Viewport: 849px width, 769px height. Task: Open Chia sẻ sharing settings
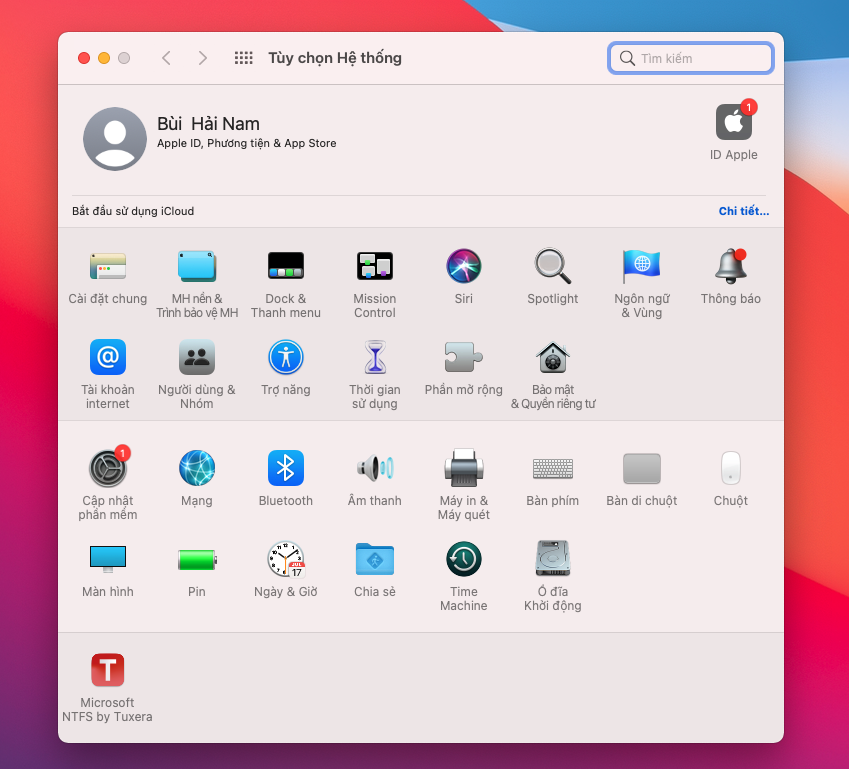click(x=375, y=559)
